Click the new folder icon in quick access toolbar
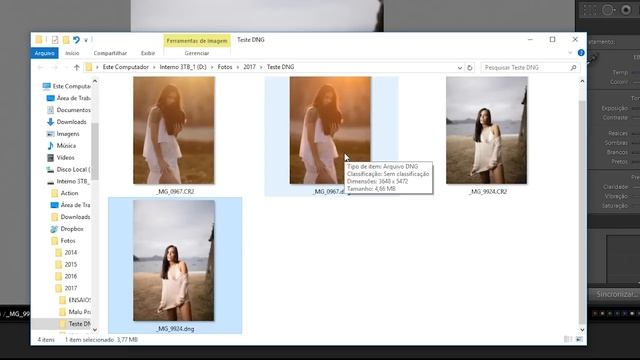640x360 pixels. coord(66,40)
